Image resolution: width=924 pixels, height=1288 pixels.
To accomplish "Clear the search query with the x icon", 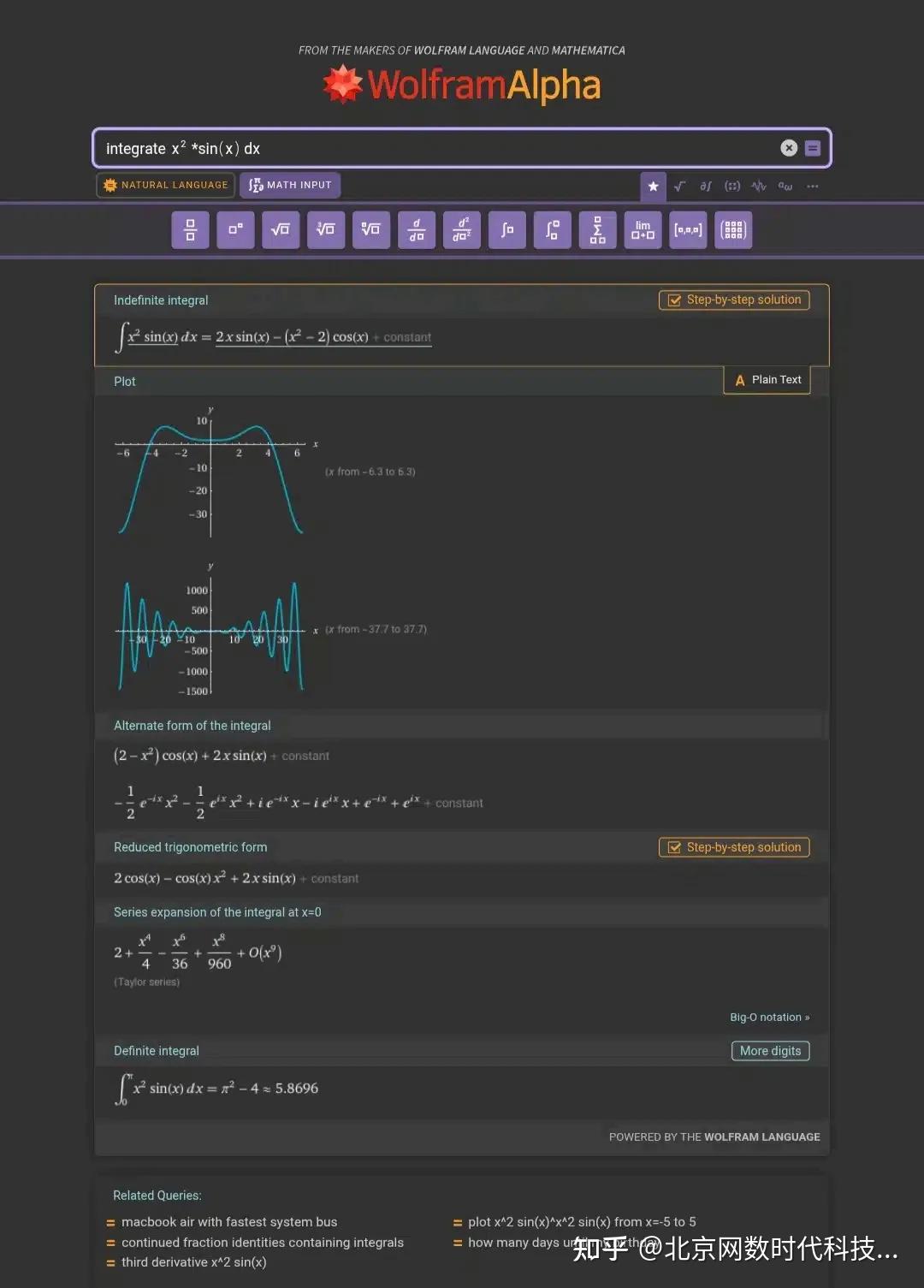I will click(x=788, y=147).
